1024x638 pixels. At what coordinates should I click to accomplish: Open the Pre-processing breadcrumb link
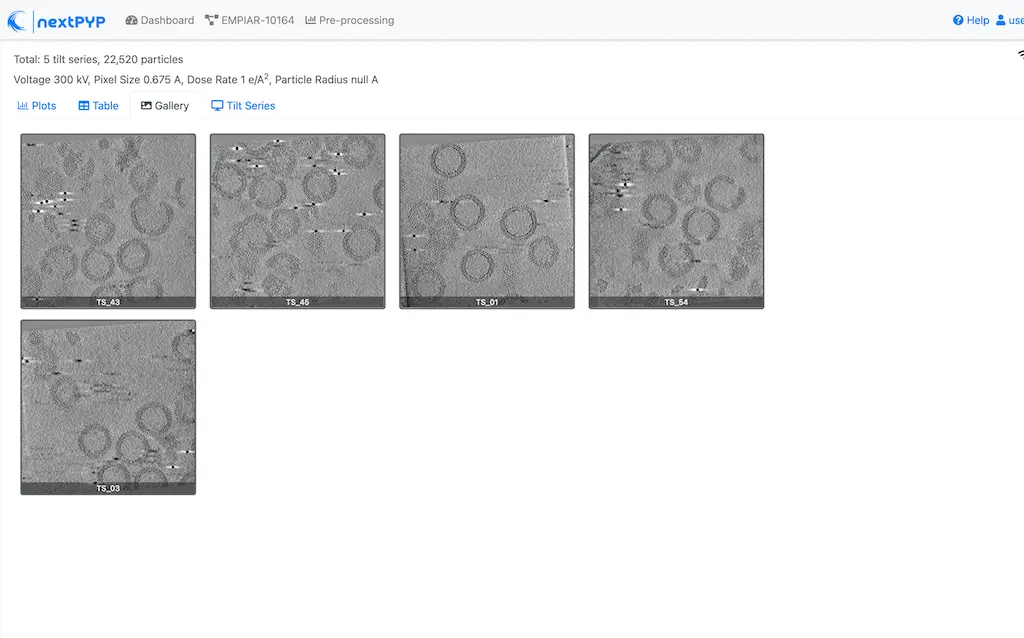(x=356, y=20)
